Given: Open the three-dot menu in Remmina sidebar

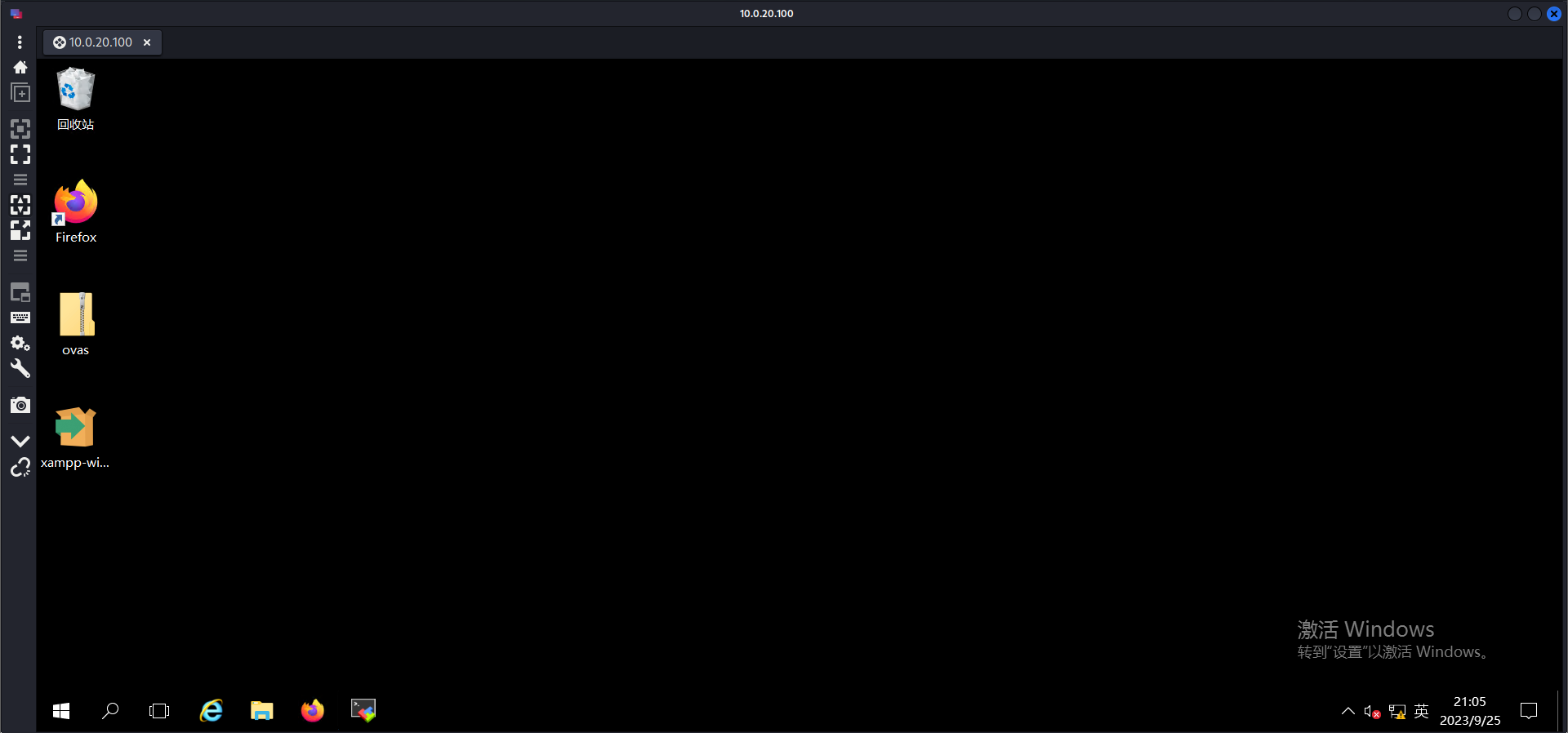Looking at the screenshot, I should click(x=20, y=42).
